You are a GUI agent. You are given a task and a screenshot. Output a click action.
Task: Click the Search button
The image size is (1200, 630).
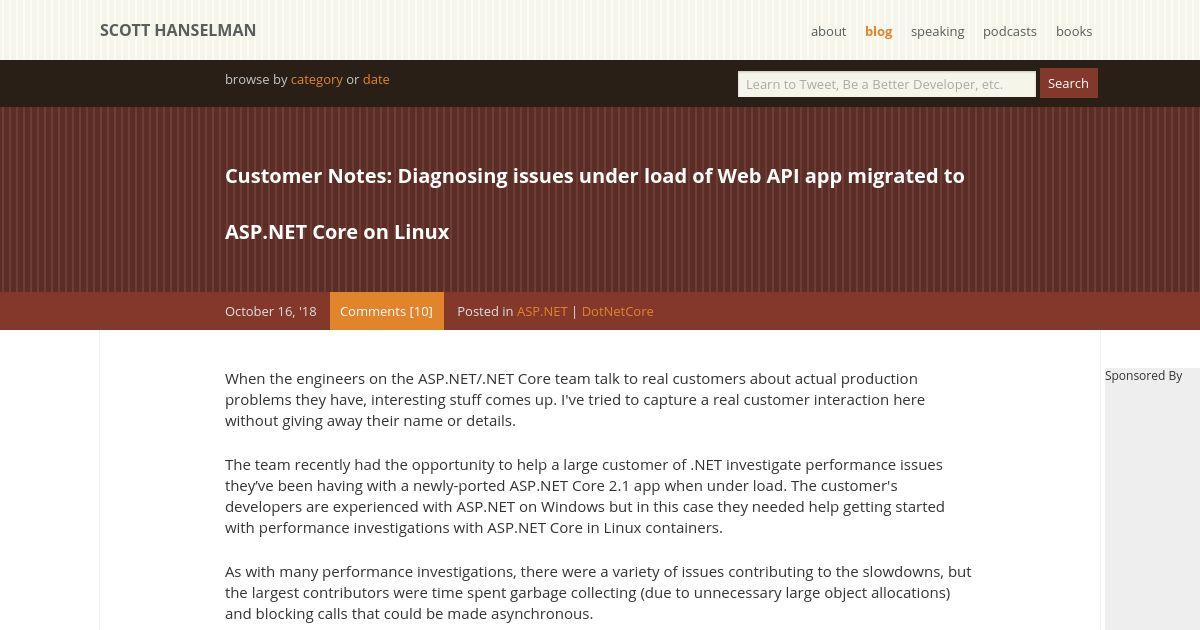coord(1068,83)
